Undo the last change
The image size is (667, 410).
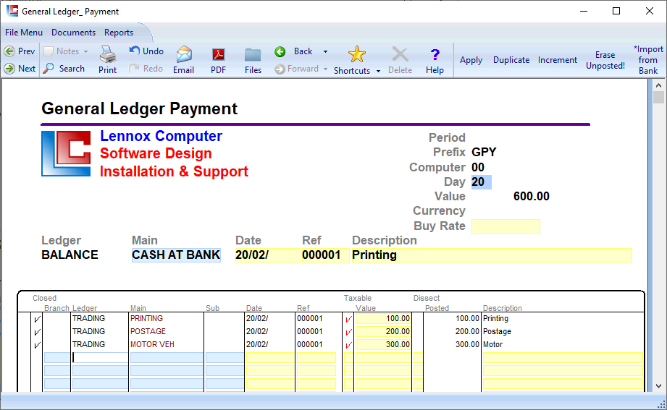[x=135, y=51]
